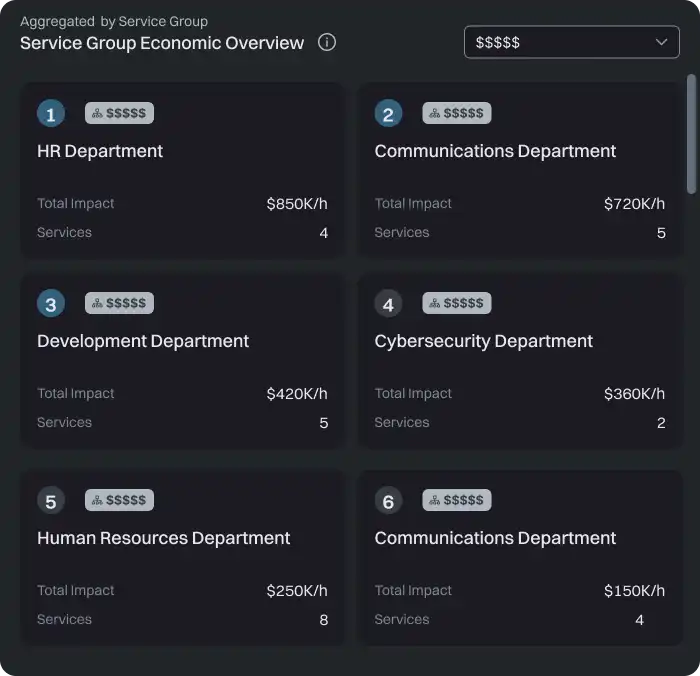Click the $250K/h total impact value
The height and width of the screenshot is (676, 700).
297,591
